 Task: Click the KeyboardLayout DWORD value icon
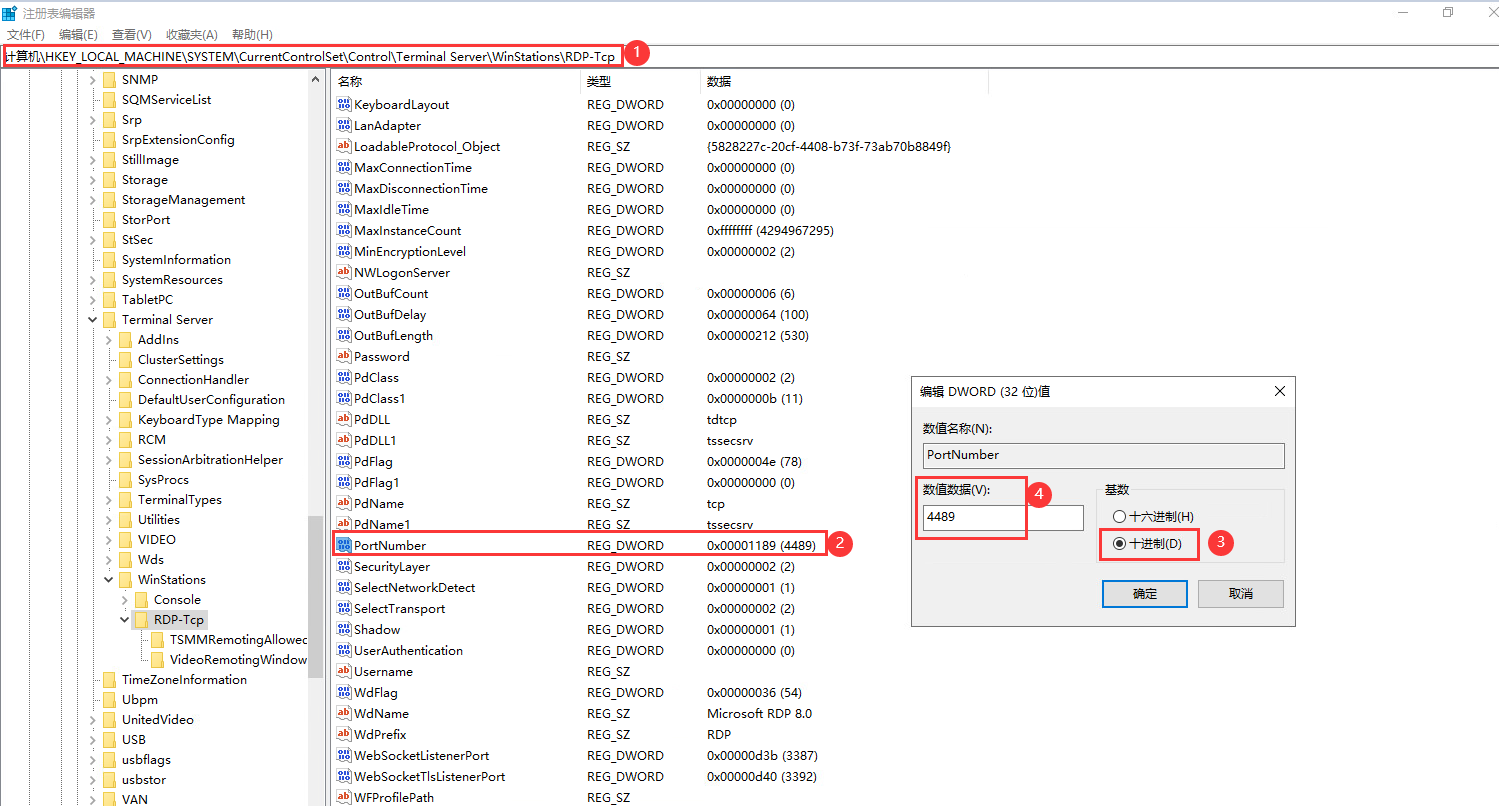tap(345, 105)
